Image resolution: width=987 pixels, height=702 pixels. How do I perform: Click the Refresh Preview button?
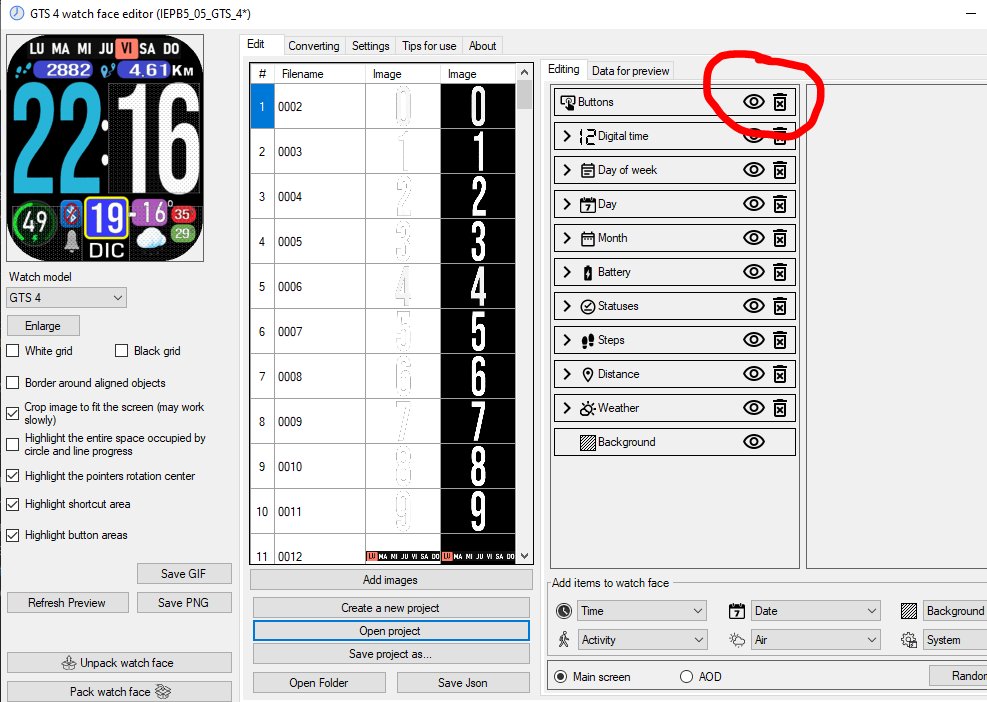pyautogui.click(x=67, y=603)
